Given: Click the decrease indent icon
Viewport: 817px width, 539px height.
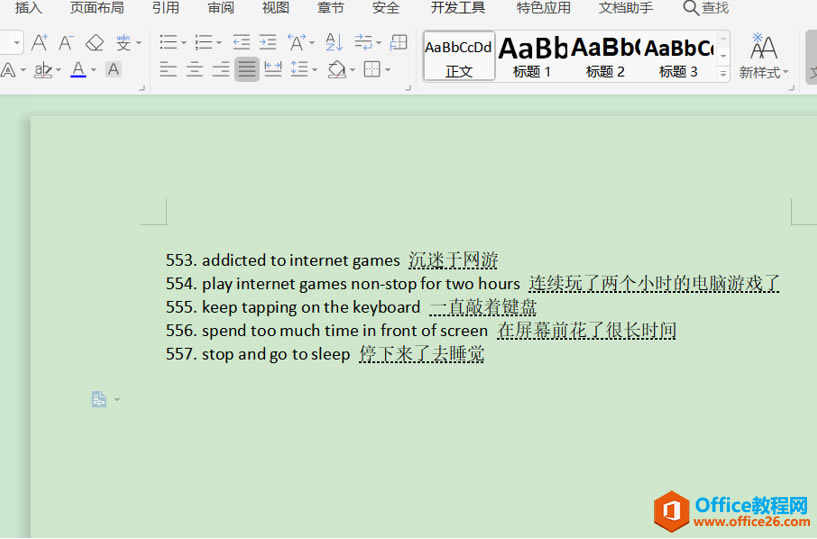Looking at the screenshot, I should pyautogui.click(x=241, y=42).
